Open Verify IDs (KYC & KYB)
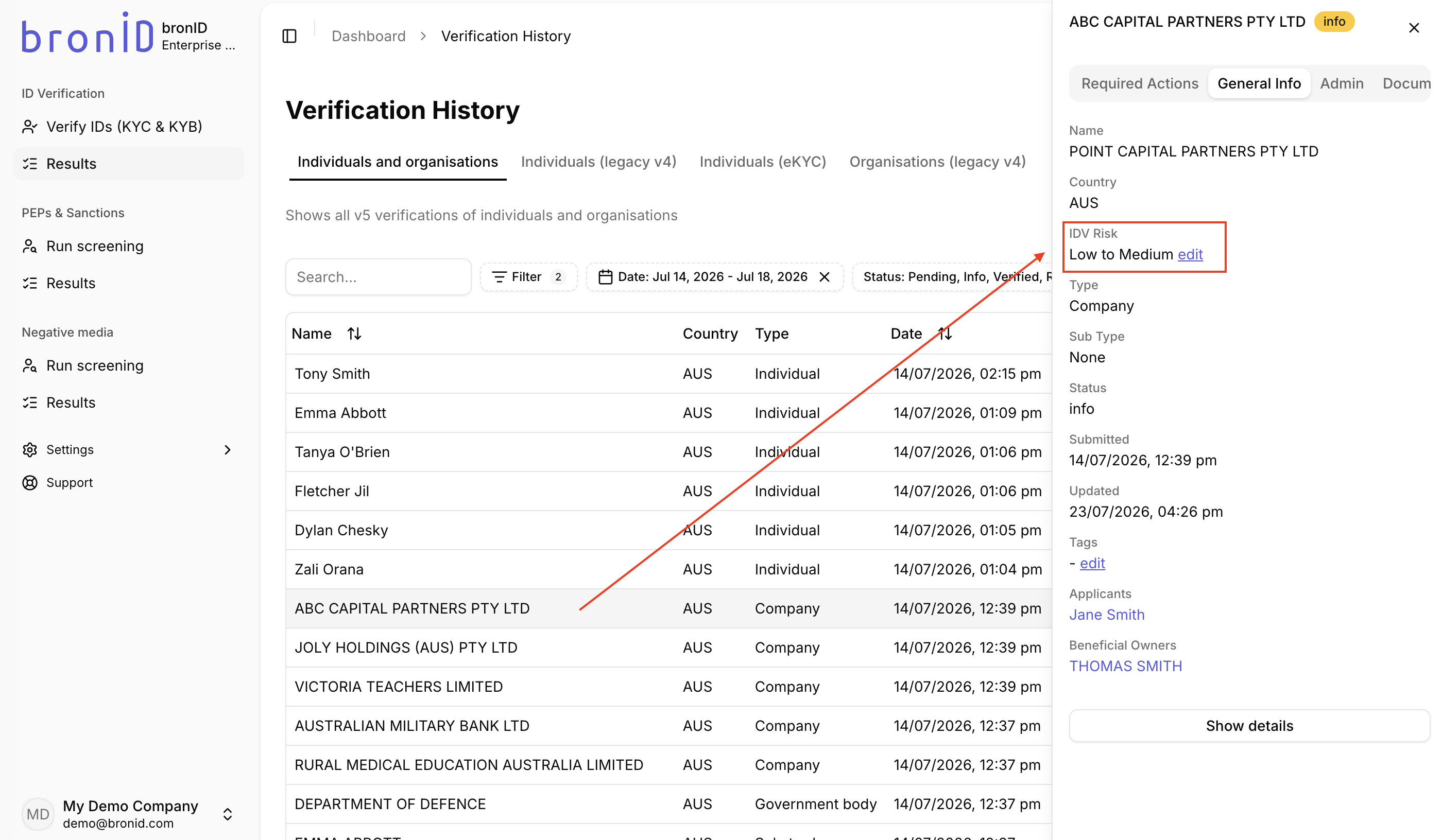The image size is (1442, 840). point(128,127)
